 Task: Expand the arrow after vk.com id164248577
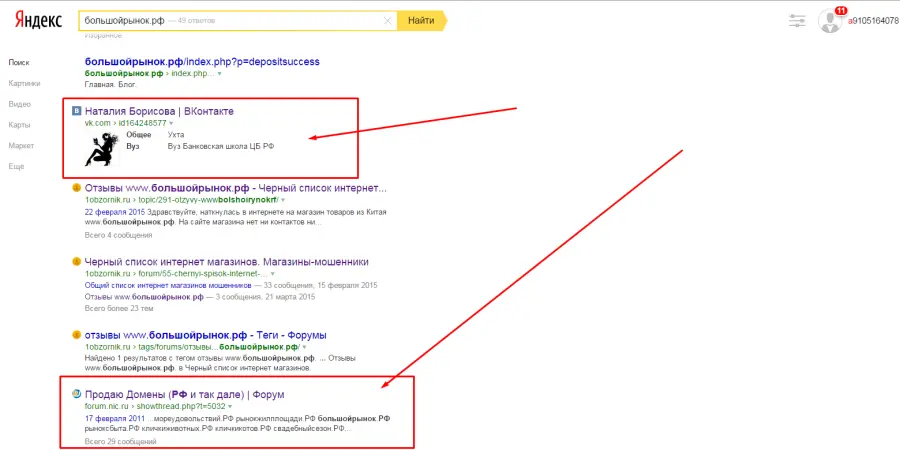coord(171,123)
